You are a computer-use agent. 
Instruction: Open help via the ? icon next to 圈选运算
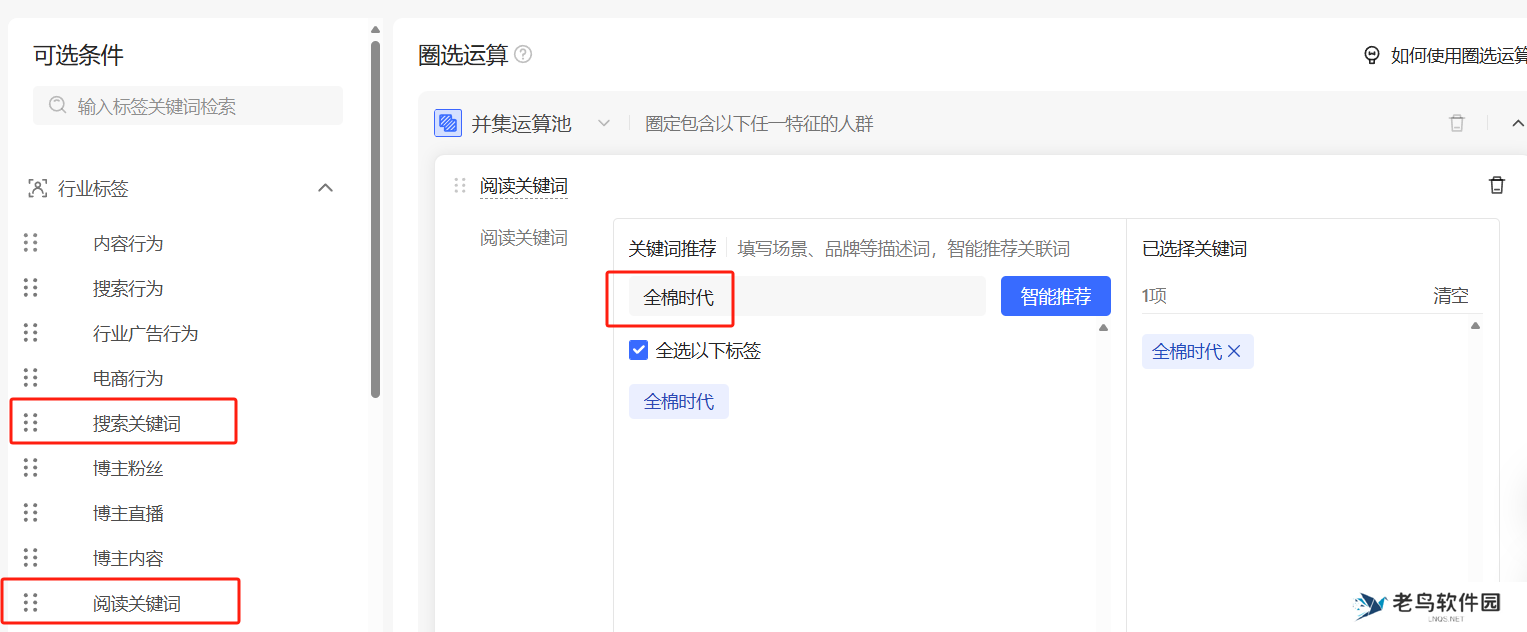tap(524, 55)
